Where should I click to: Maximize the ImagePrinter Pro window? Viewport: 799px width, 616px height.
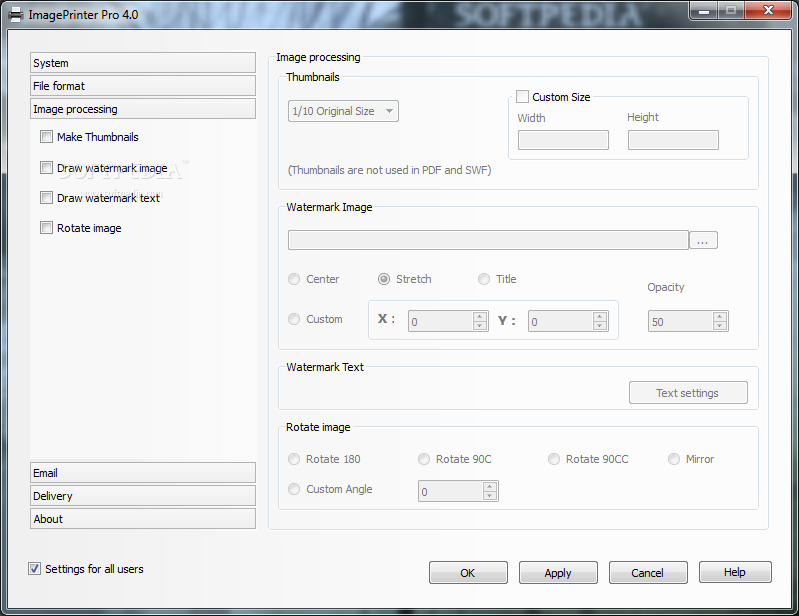pos(731,11)
